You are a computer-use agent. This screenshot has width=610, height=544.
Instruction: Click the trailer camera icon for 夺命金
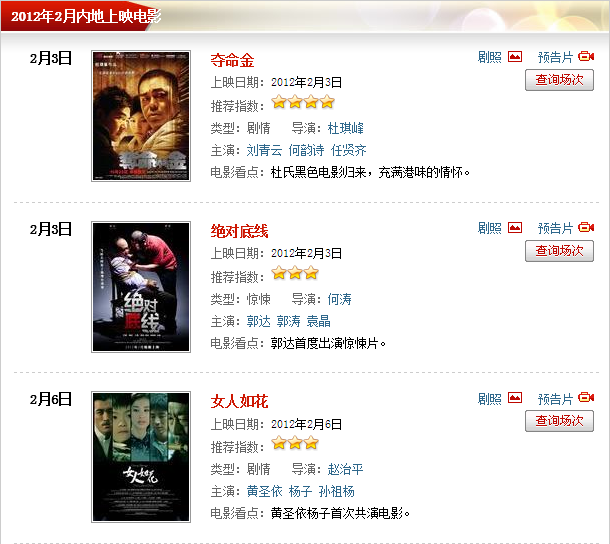pos(586,57)
